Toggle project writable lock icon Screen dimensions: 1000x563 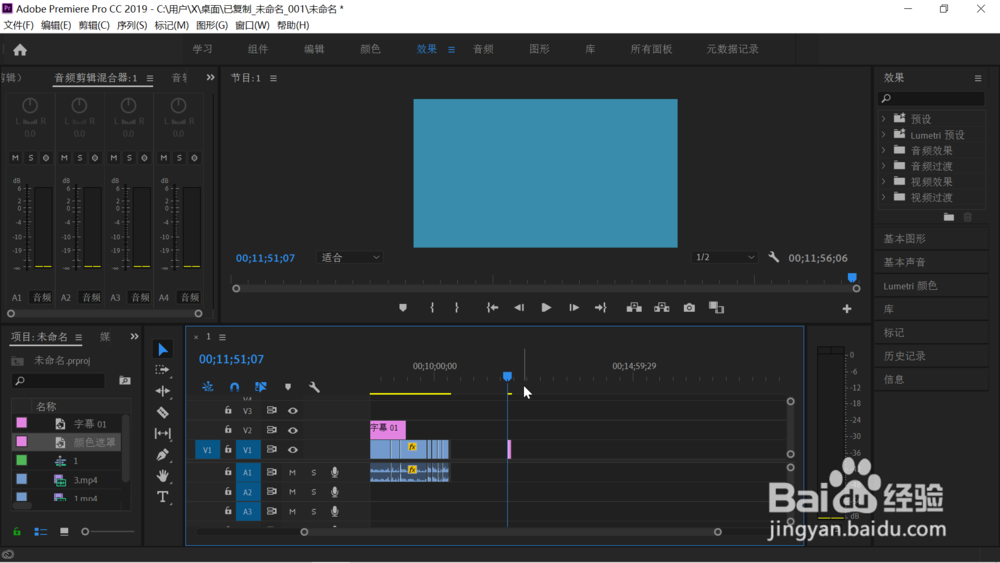pyautogui.click(x=17, y=532)
